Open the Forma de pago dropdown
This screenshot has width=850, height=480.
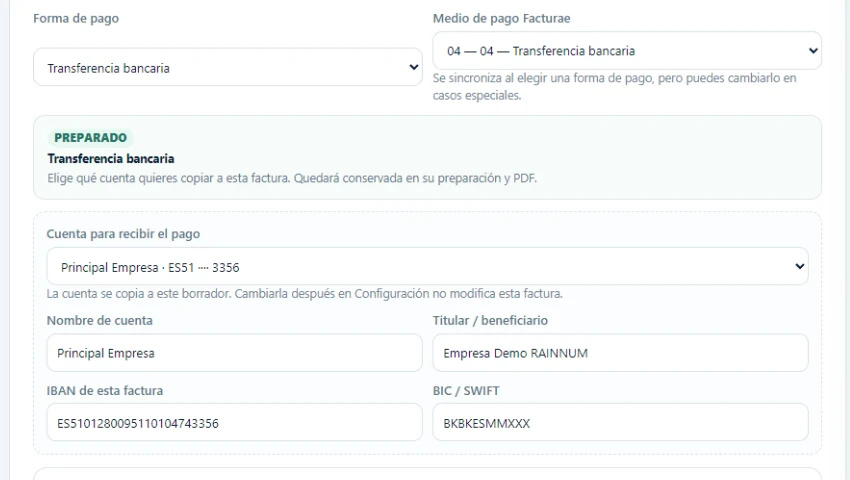point(228,67)
